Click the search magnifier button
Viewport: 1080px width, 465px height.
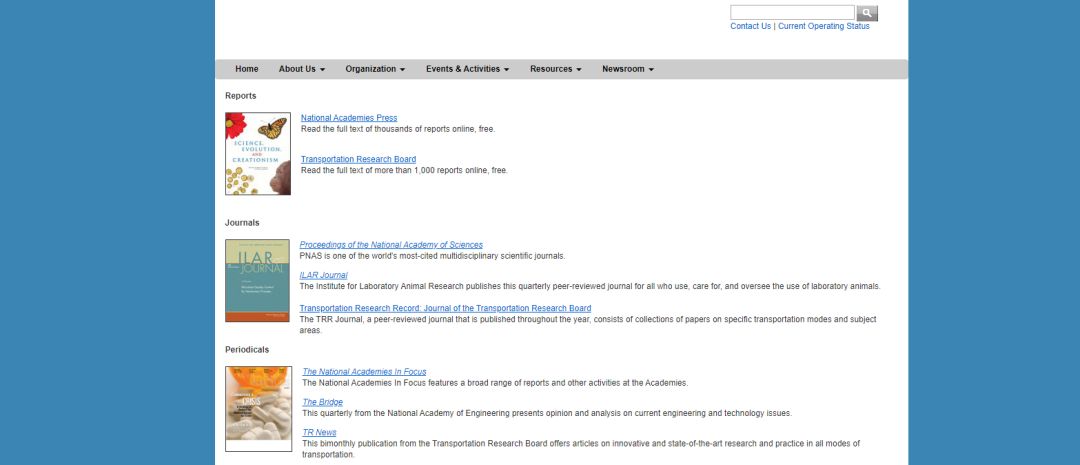point(866,13)
